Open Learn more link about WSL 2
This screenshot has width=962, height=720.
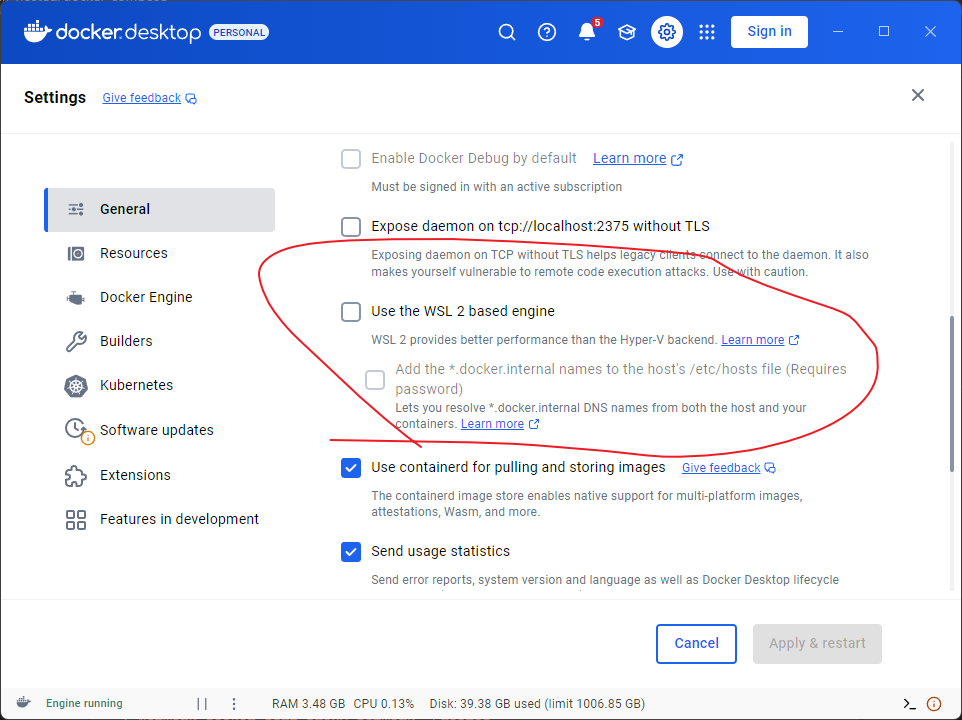click(x=753, y=340)
